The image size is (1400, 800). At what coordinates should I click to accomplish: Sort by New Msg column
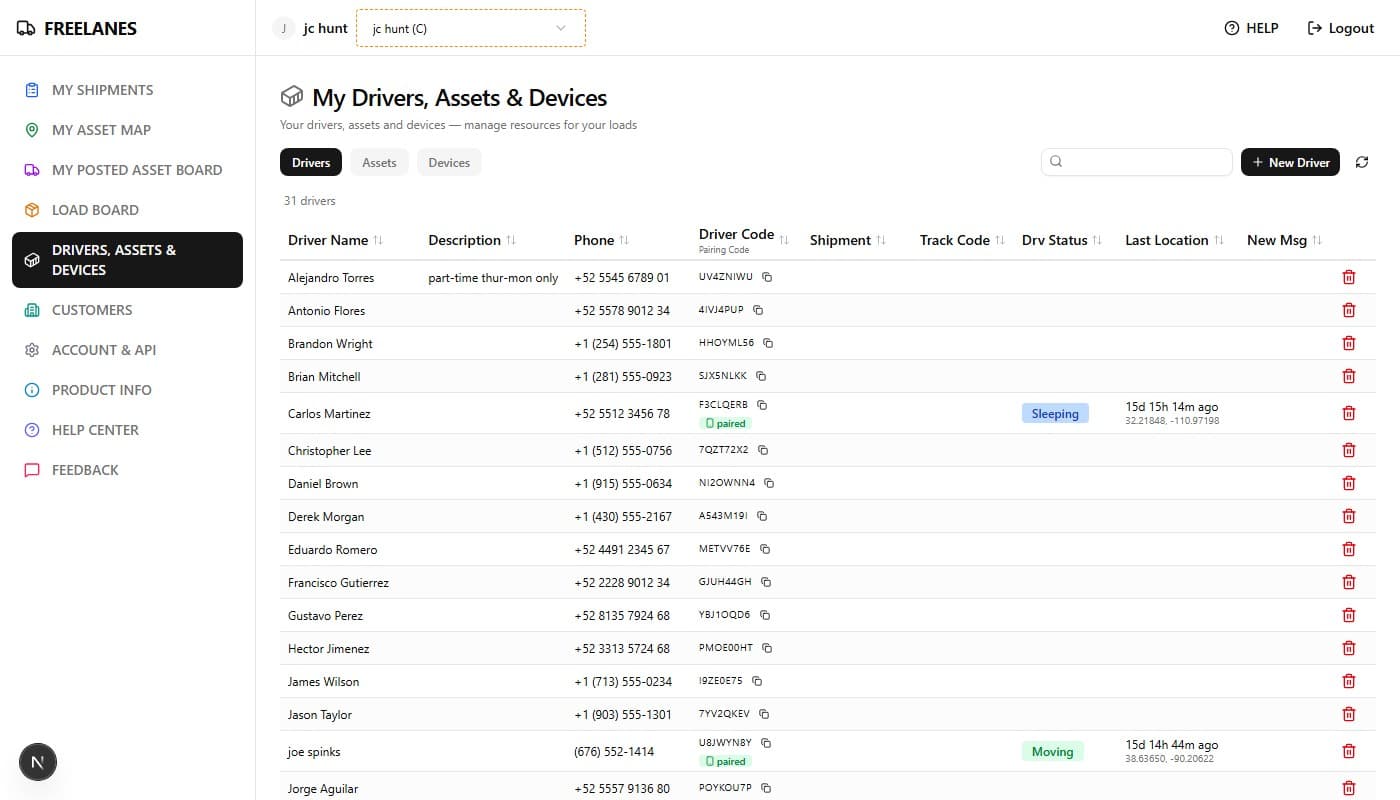tap(1284, 240)
